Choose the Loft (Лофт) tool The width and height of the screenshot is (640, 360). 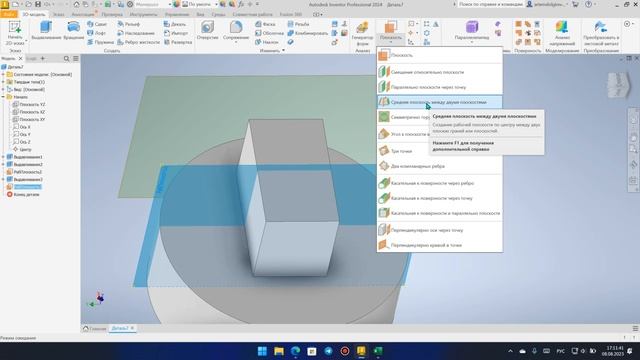[x=97, y=33]
